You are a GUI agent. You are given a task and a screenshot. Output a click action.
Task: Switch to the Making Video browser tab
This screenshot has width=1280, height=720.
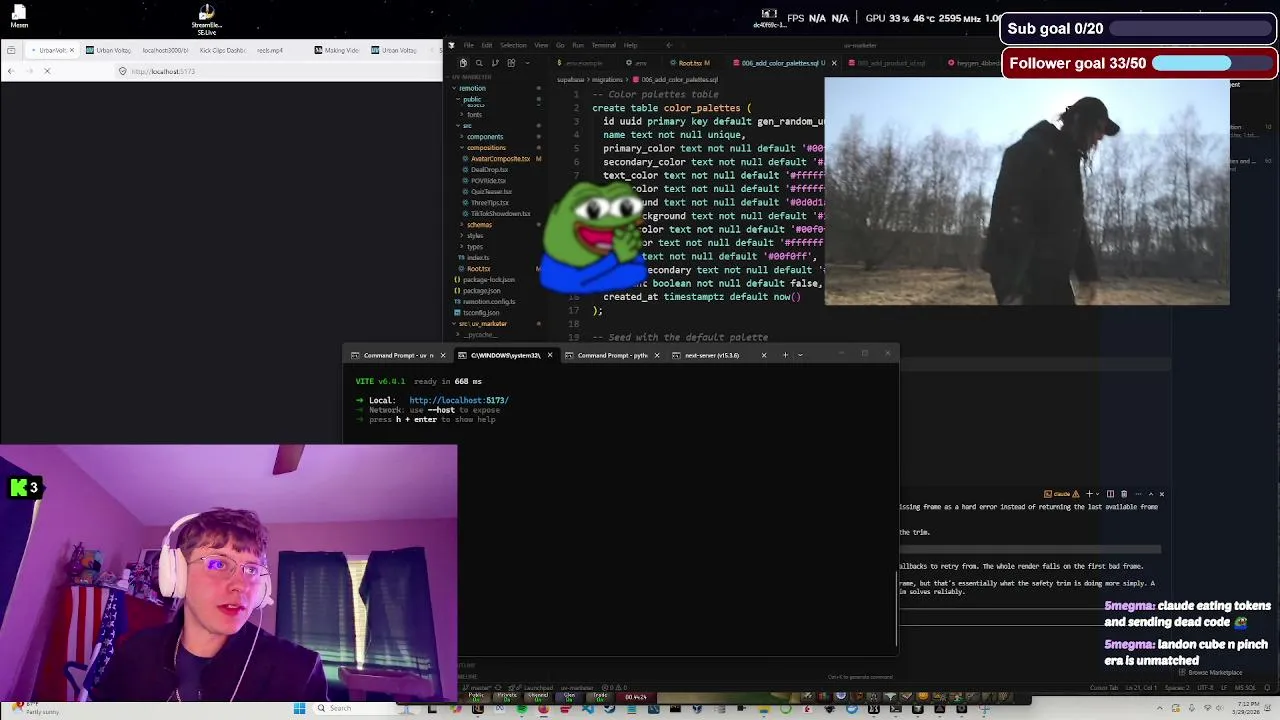(337, 50)
